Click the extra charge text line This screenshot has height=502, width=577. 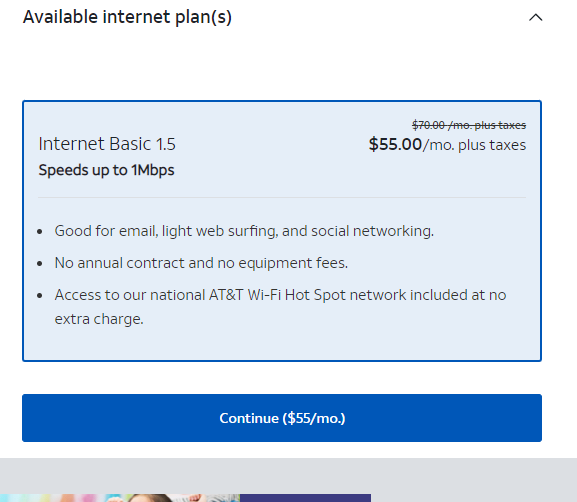click(99, 319)
